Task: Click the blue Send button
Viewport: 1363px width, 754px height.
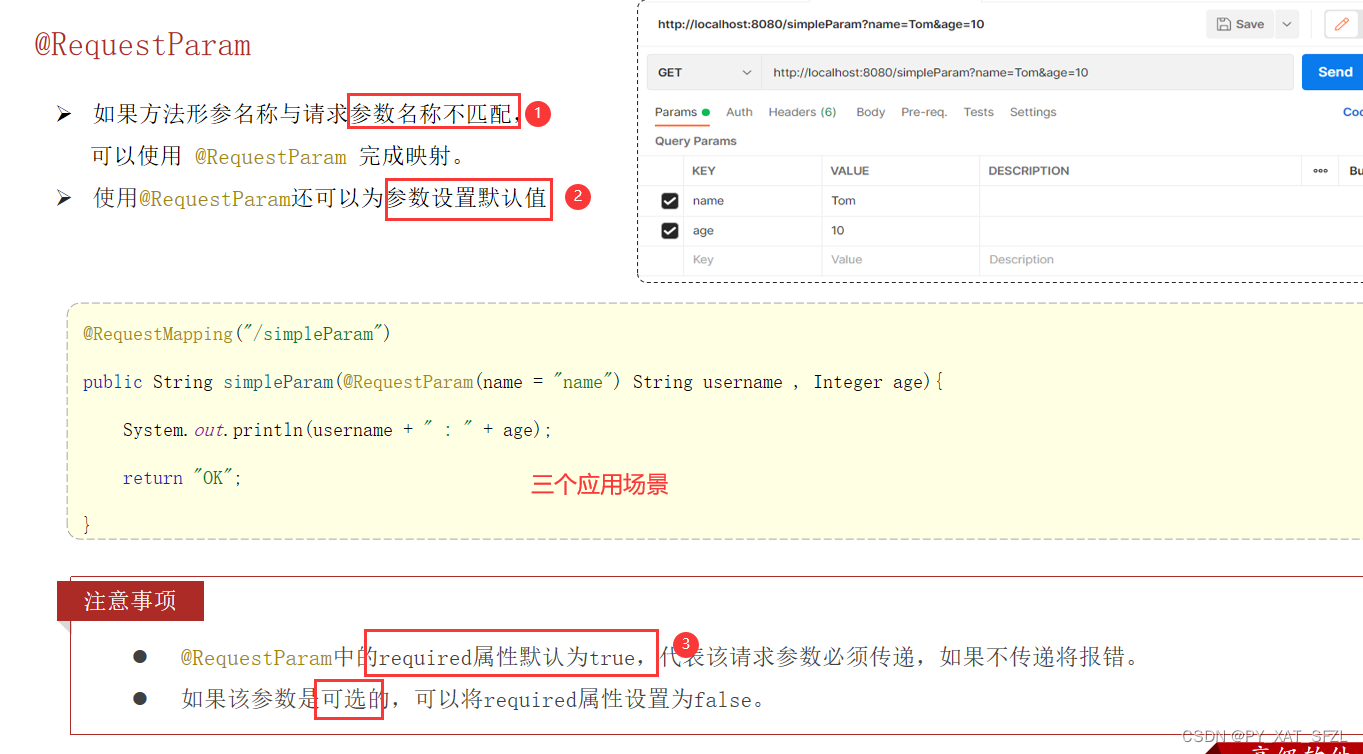Action: tap(1334, 72)
